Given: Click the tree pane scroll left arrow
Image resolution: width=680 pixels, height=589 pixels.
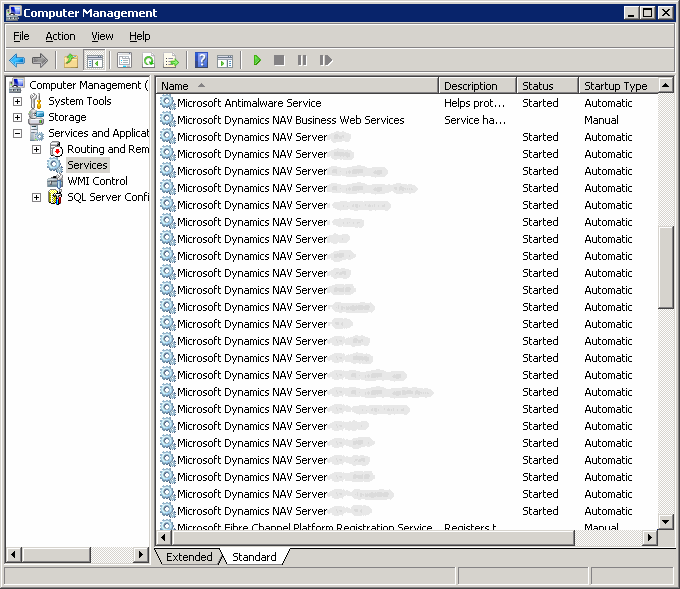Looking at the screenshot, I should [14, 554].
